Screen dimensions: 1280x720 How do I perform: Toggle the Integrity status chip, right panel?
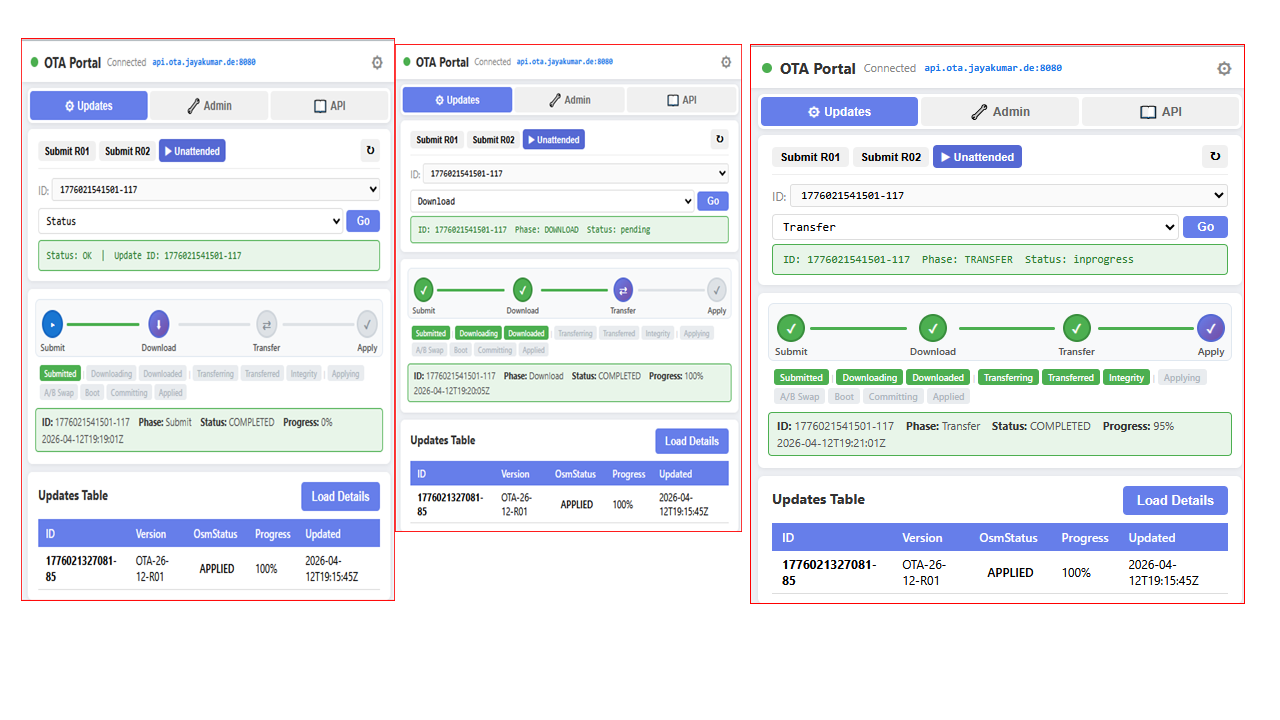pyautogui.click(x=1126, y=377)
